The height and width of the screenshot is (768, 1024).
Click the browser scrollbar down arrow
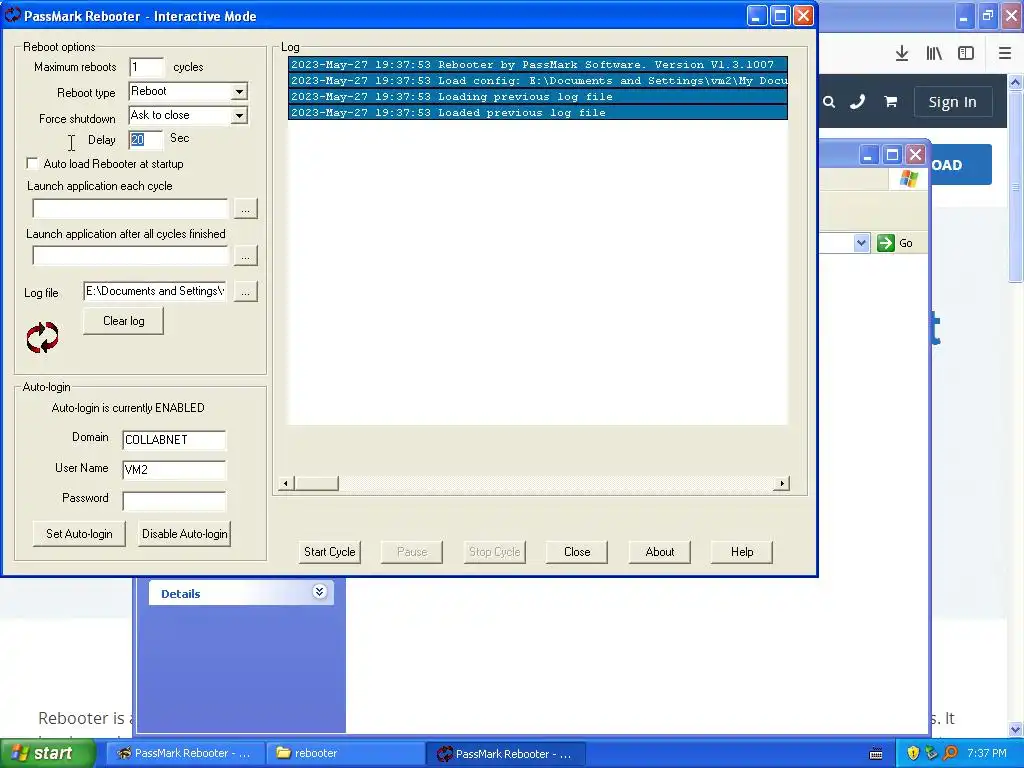1015,729
